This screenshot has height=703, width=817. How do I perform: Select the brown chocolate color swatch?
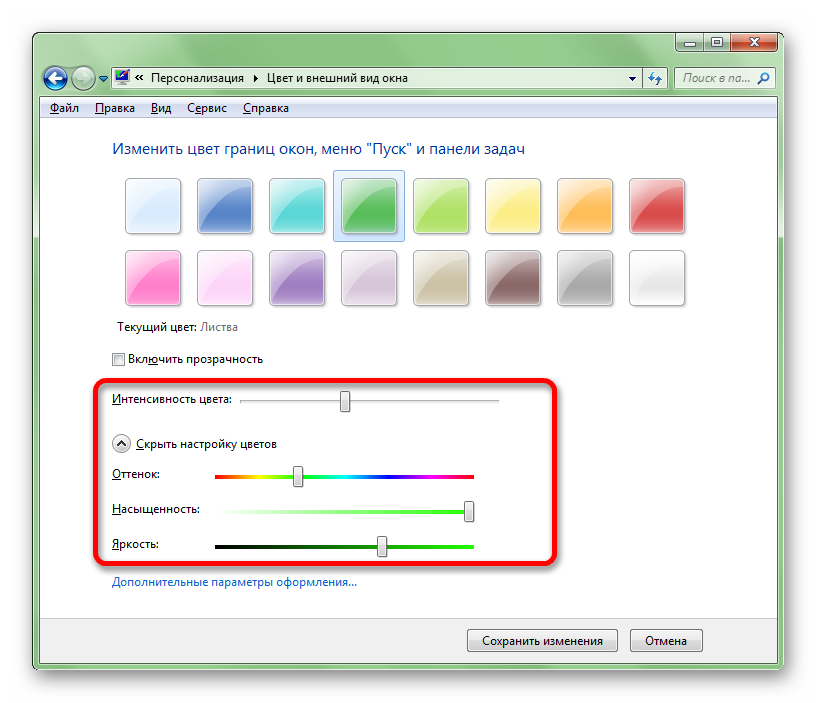[513, 278]
